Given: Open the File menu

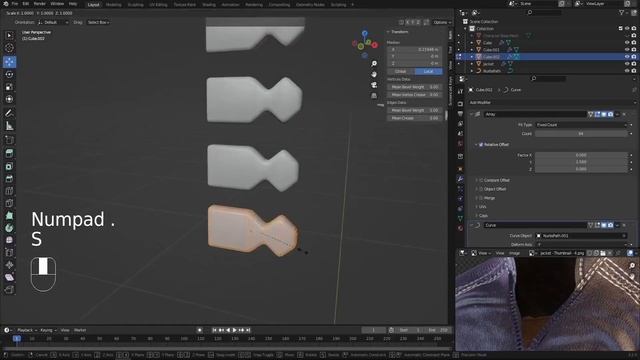Looking at the screenshot, I should tap(15, 4).
